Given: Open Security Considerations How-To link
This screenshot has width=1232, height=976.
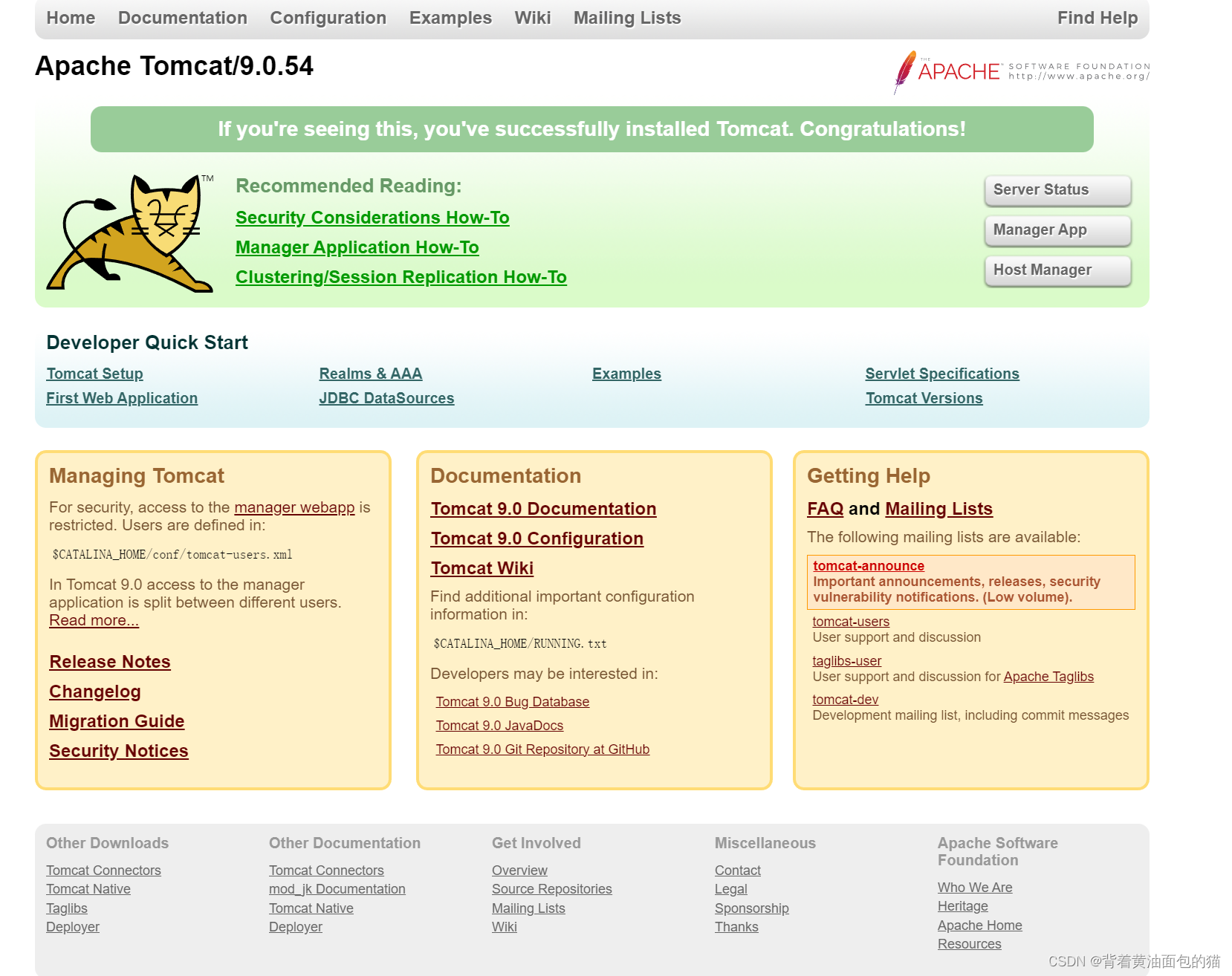Looking at the screenshot, I should click(372, 218).
